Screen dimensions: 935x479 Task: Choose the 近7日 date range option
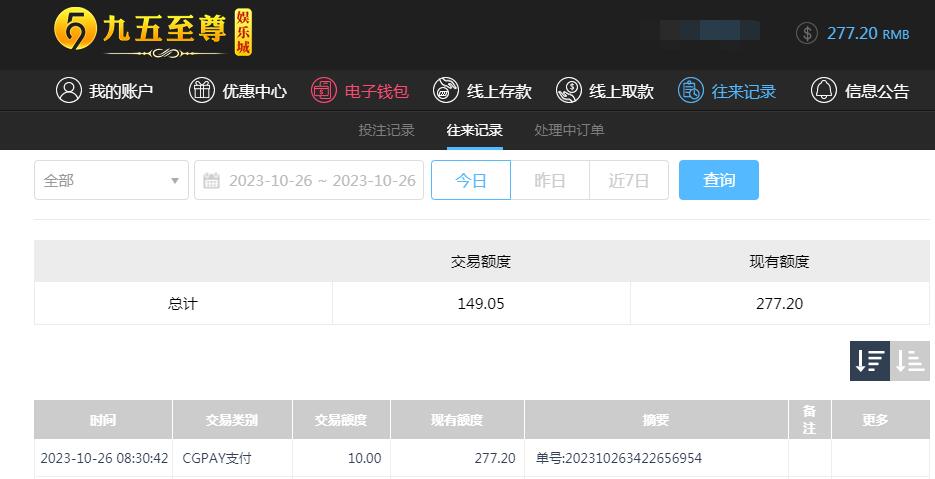tap(629, 180)
